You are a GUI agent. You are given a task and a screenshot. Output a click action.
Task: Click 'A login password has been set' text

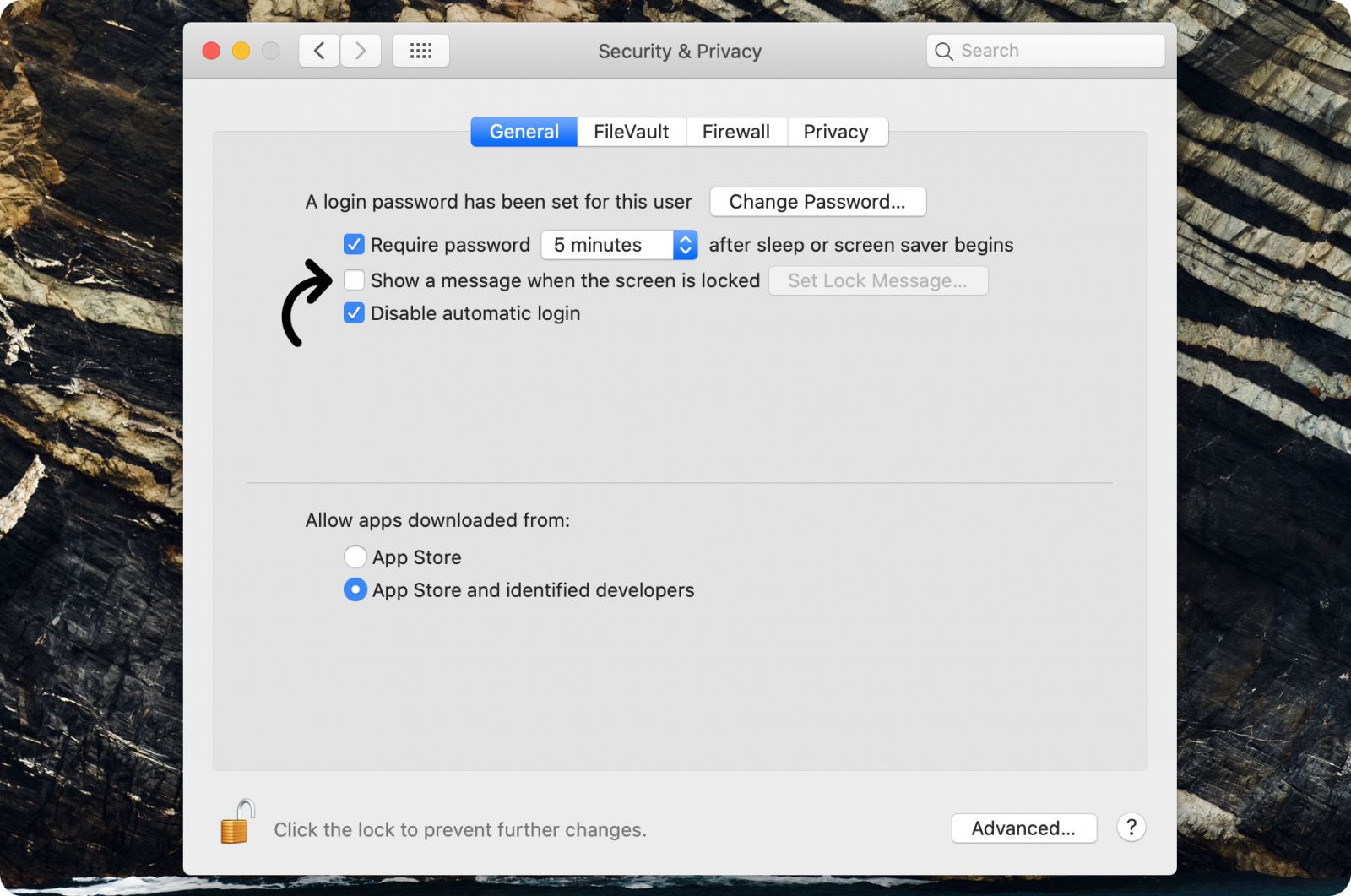(498, 202)
